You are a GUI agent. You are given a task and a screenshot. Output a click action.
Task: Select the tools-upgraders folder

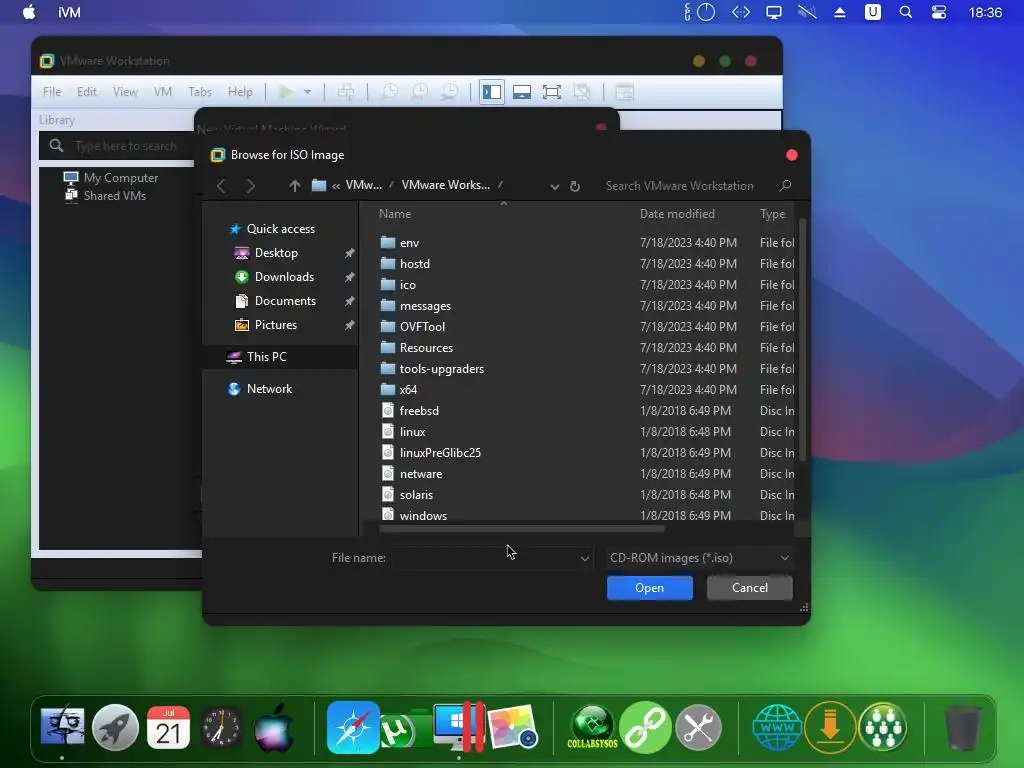click(441, 368)
